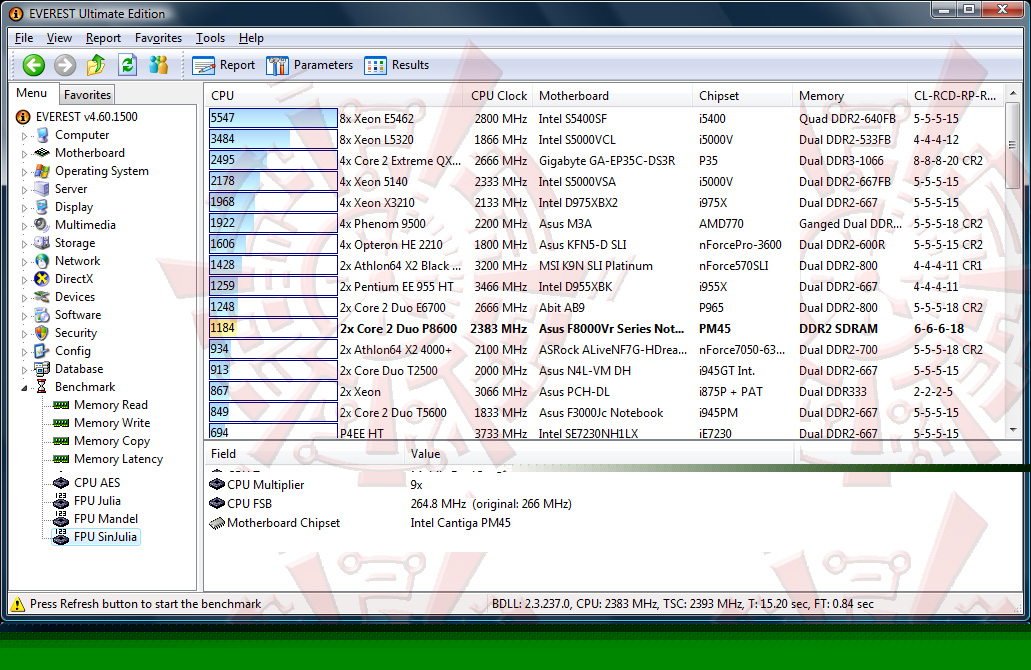Click the Manage users icon in toolbar
Viewport: 1031px width, 670px height.
click(158, 64)
